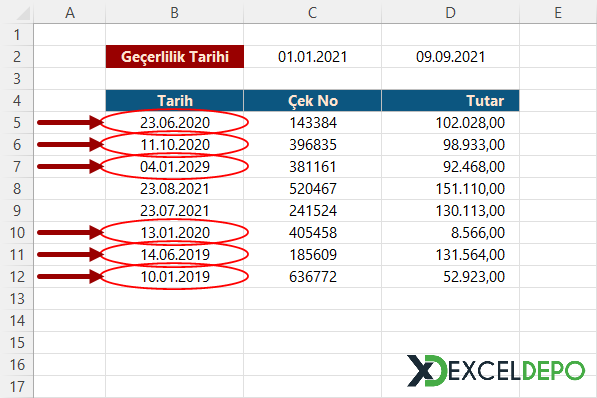Select row 10 header
This screenshot has width=597, height=398.
pyautogui.click(x=17, y=233)
